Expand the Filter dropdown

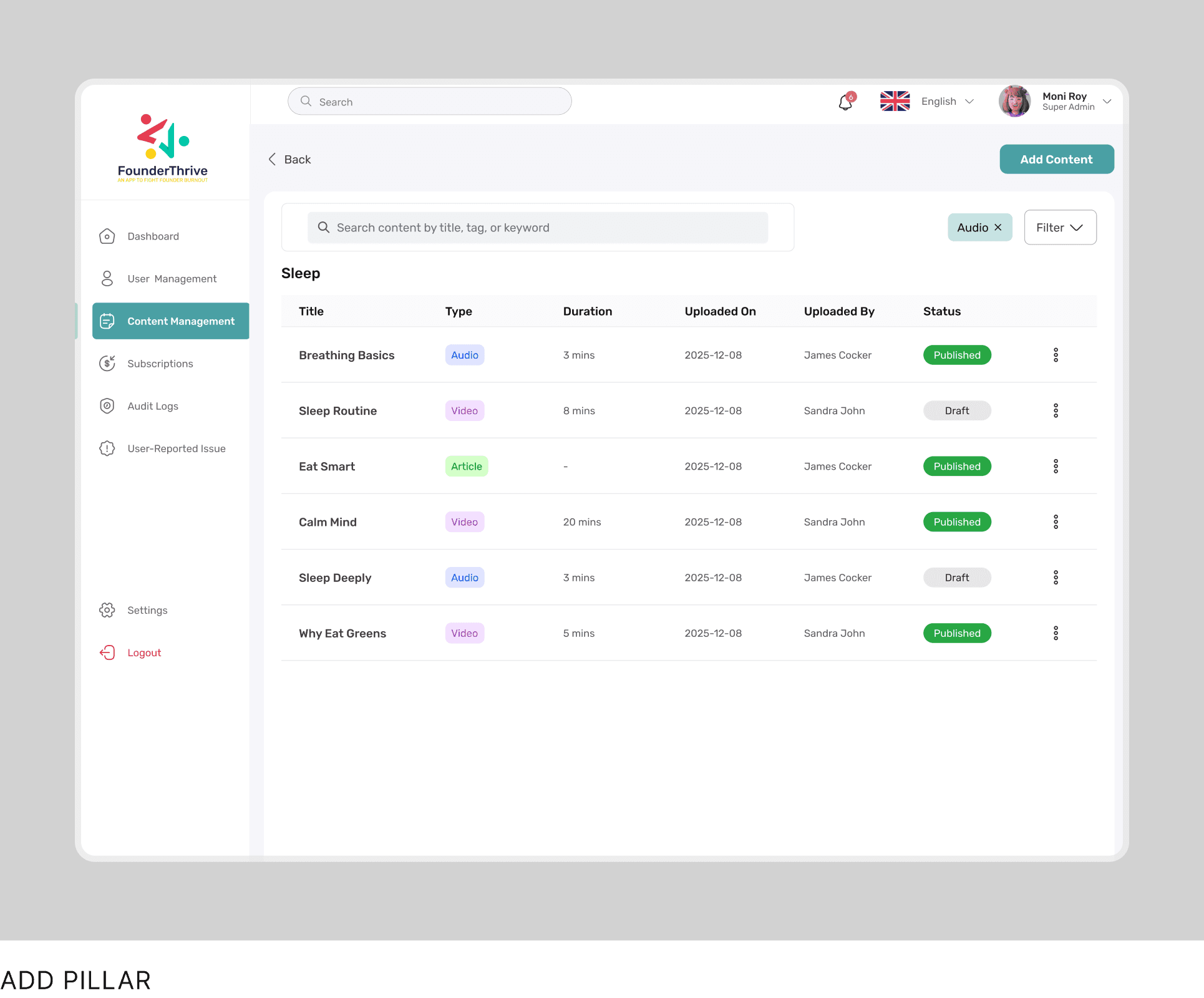[x=1060, y=228]
